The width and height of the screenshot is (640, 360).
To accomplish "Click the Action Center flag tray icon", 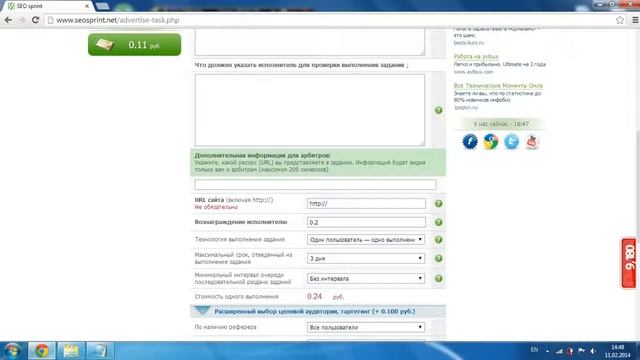I will 582,351.
